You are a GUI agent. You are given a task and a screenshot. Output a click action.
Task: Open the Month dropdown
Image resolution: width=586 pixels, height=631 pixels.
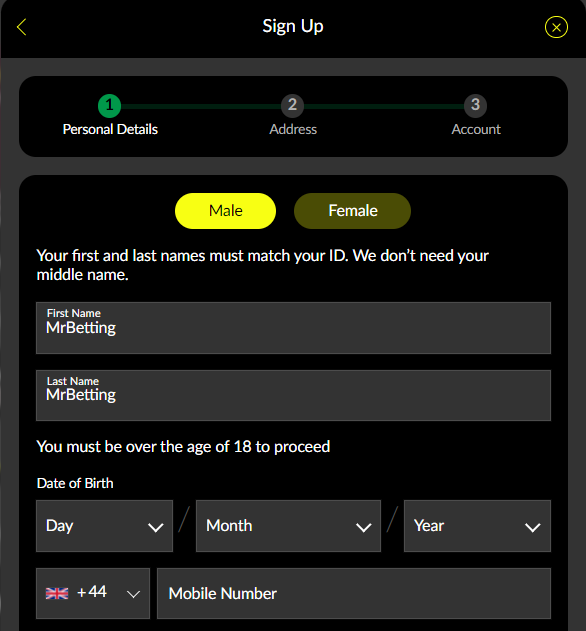coord(288,526)
